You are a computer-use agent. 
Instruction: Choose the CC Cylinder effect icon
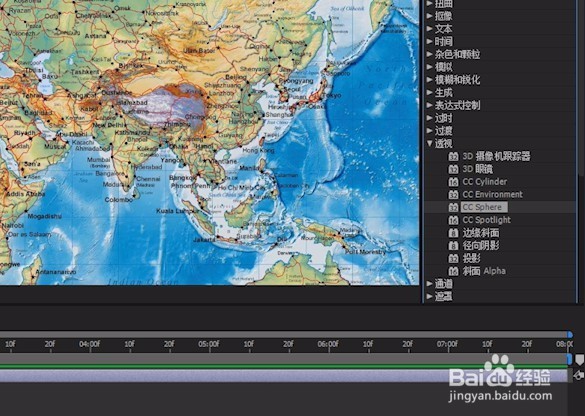click(x=453, y=182)
